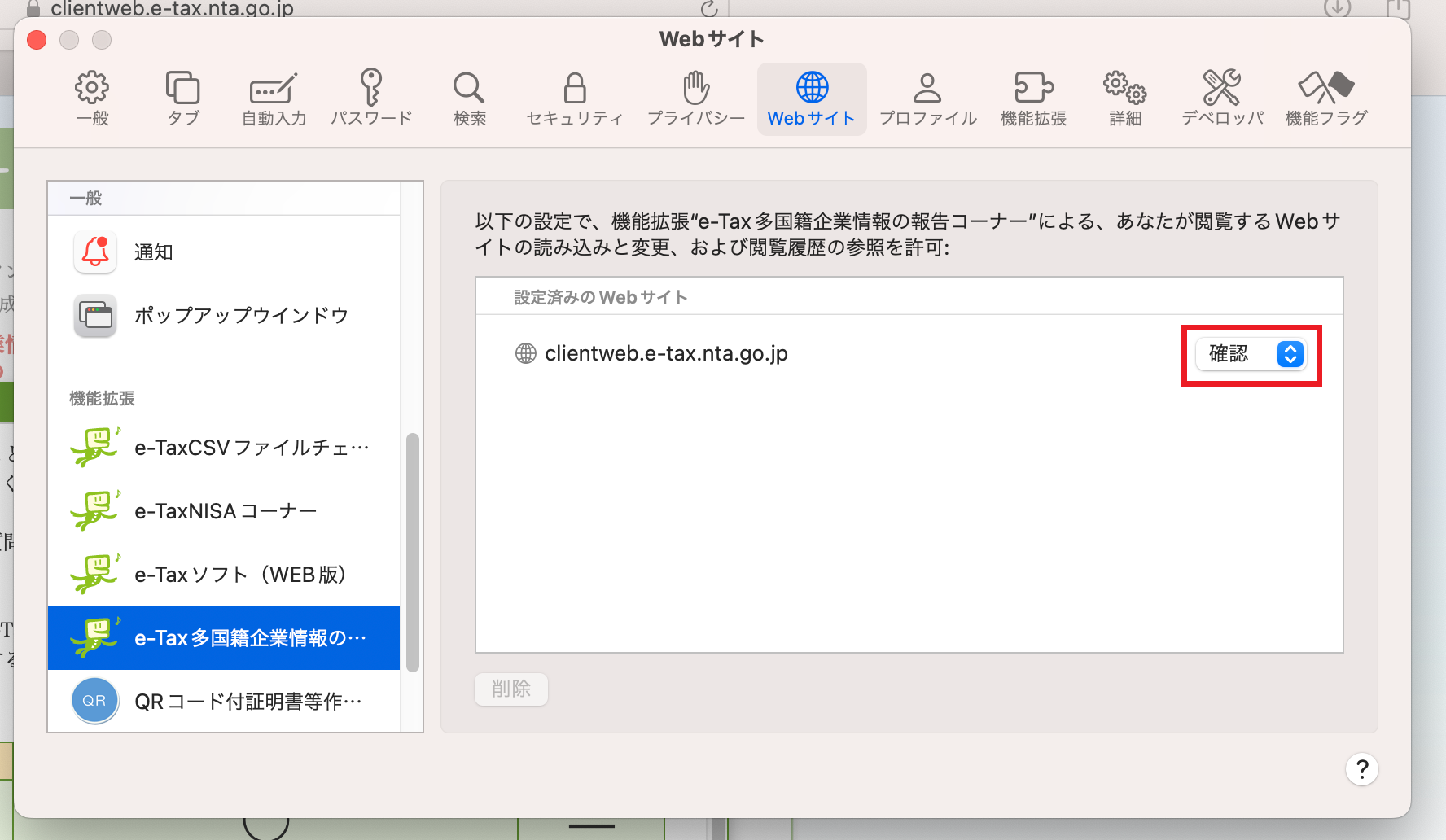1446x840 pixels.
Task: Open the パスワード passwords pane
Action: (371, 98)
